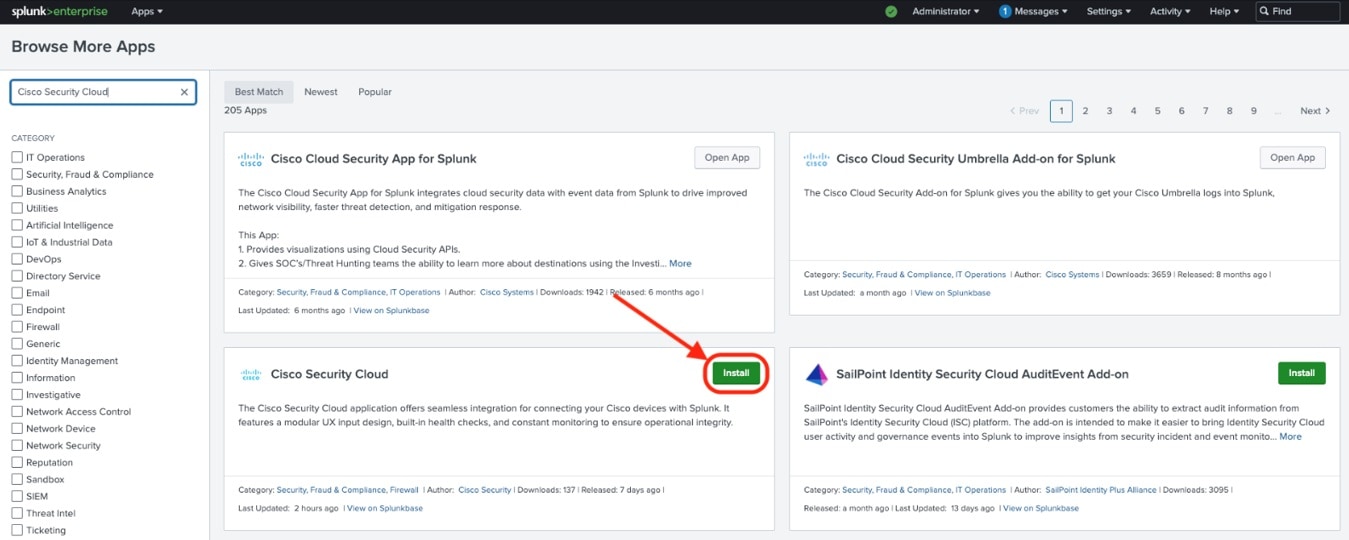Tick the Utilities checkbox
The height and width of the screenshot is (540, 1349).
[x=17, y=208]
